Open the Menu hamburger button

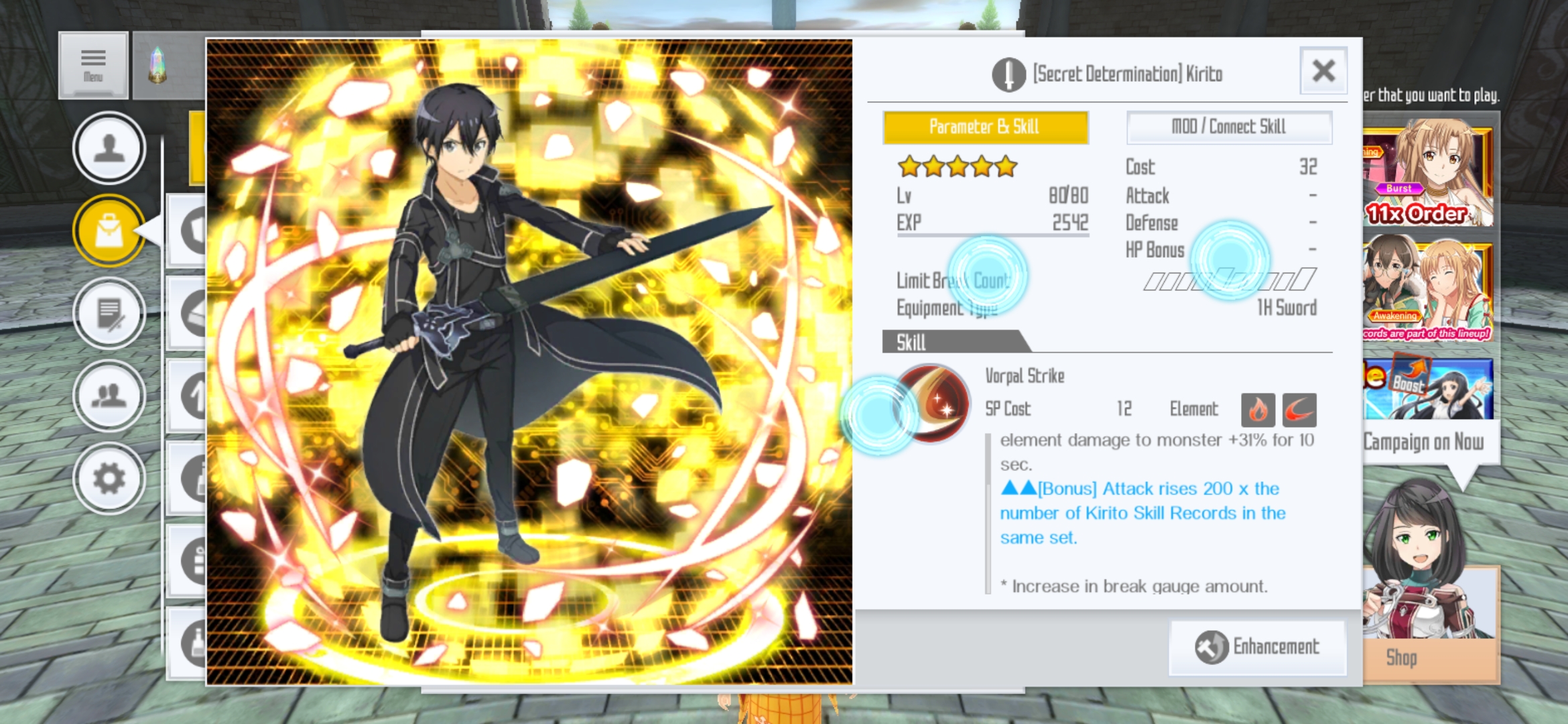pos(93,65)
